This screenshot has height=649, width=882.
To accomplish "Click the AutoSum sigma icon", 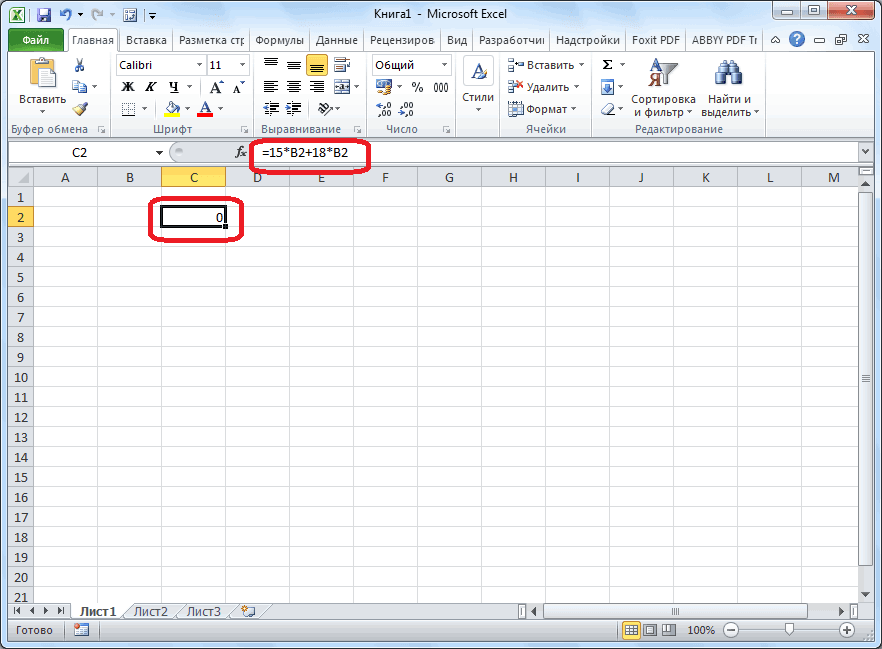I will 607,65.
